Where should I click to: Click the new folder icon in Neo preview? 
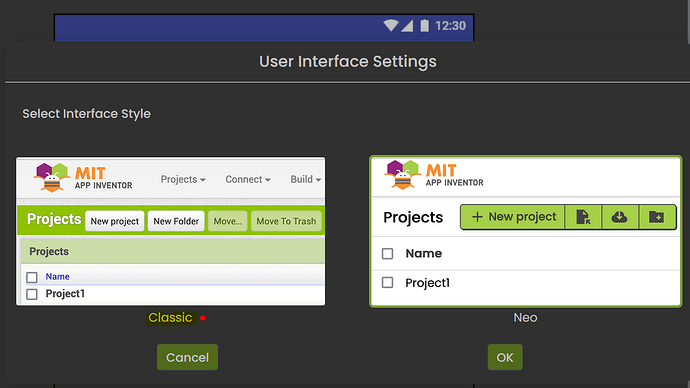click(x=657, y=217)
